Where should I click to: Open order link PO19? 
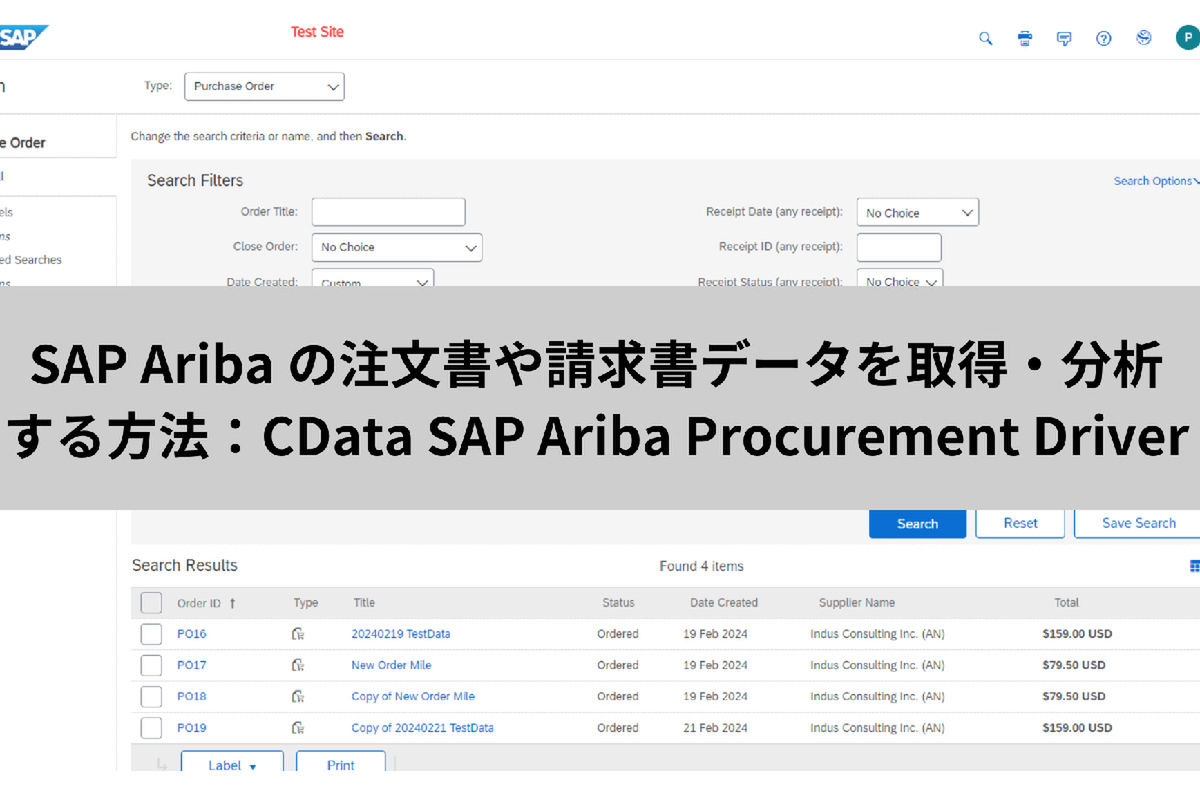192,728
